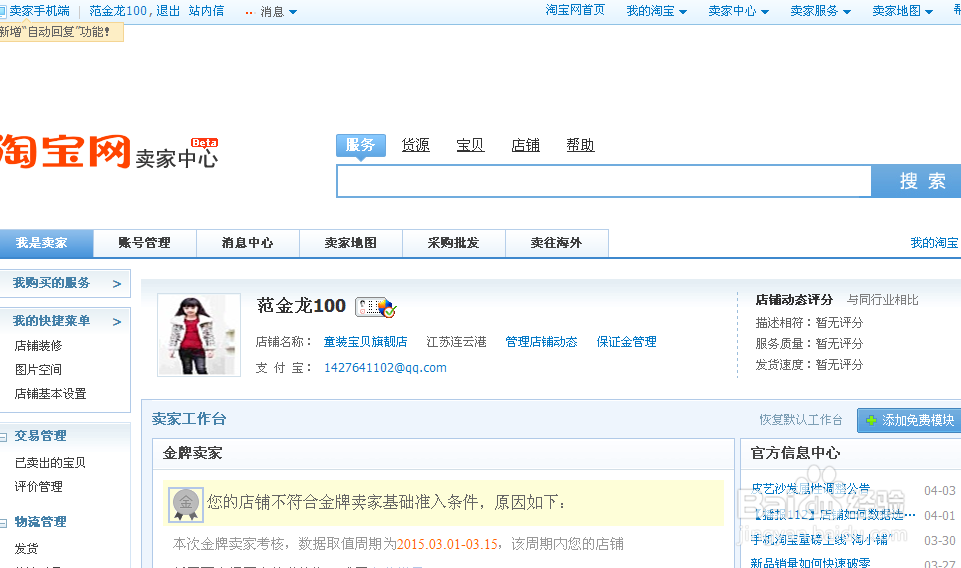Click the seller verification badge icon
This screenshot has width=961, height=568.
click(x=376, y=306)
